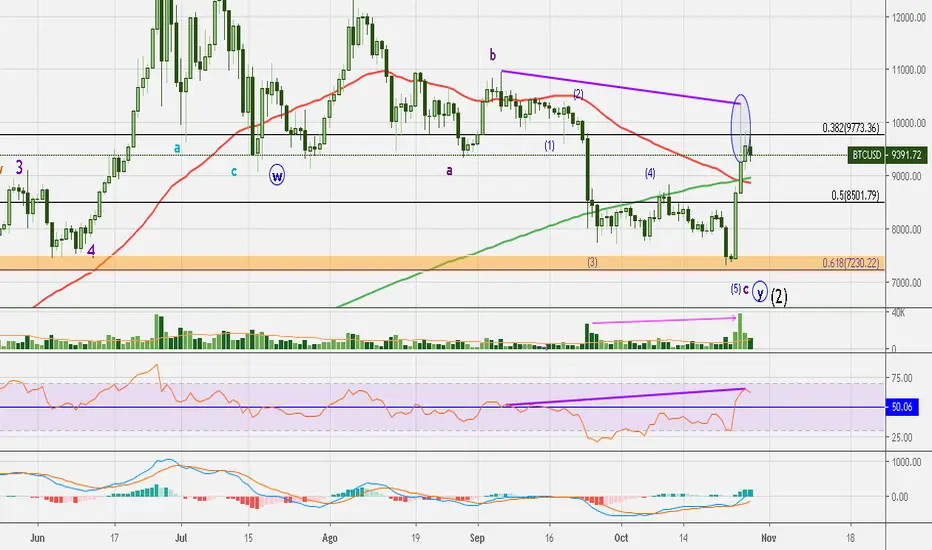Click the 0.00 MACD axis label
Viewport: 932px width, 550px height.
click(900, 497)
